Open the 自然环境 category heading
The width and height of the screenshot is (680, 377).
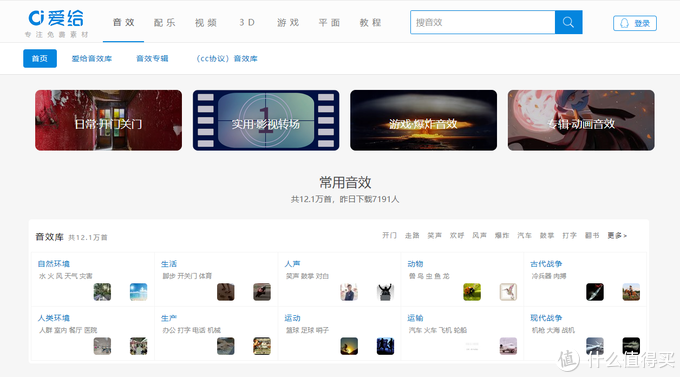(54, 264)
